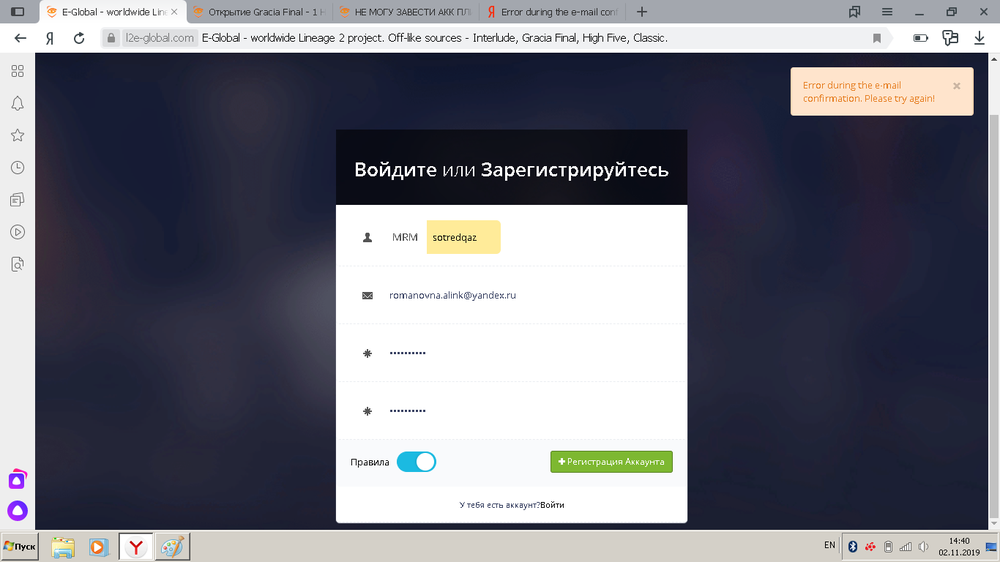Open the media player taskbar icon
This screenshot has height=562, width=1000.
click(98, 547)
